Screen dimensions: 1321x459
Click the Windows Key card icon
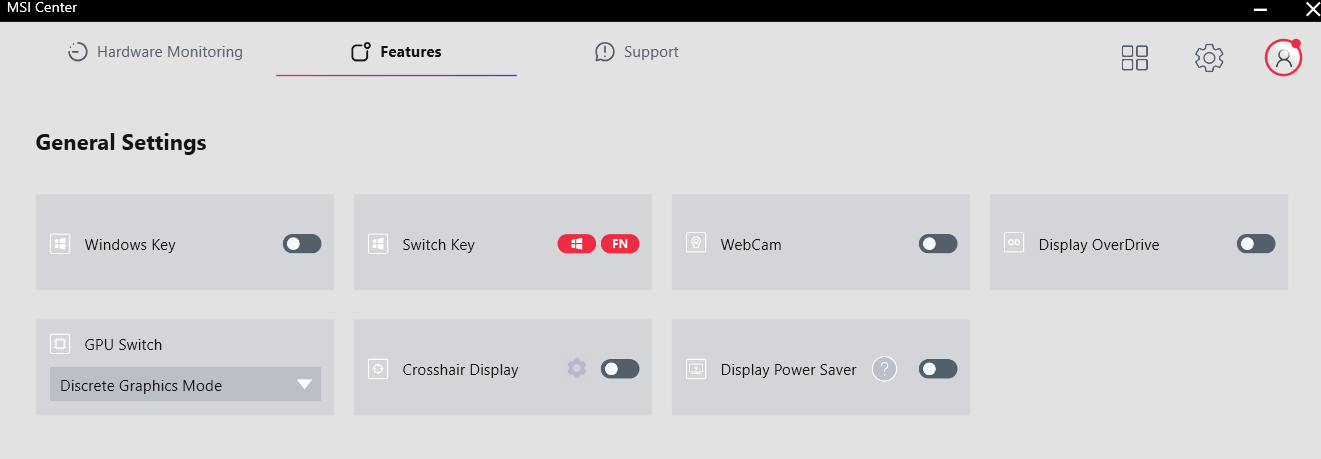point(60,244)
